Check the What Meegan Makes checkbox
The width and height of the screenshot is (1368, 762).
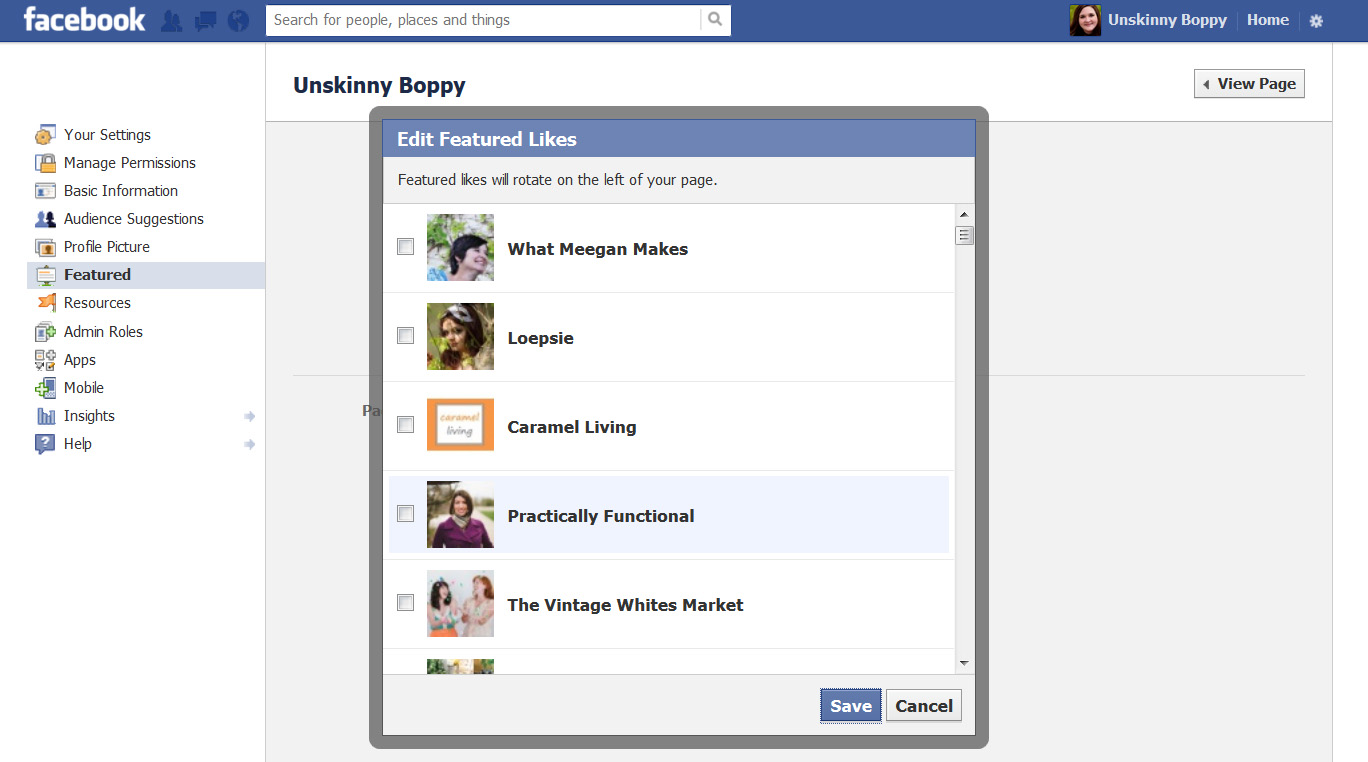pyautogui.click(x=405, y=247)
